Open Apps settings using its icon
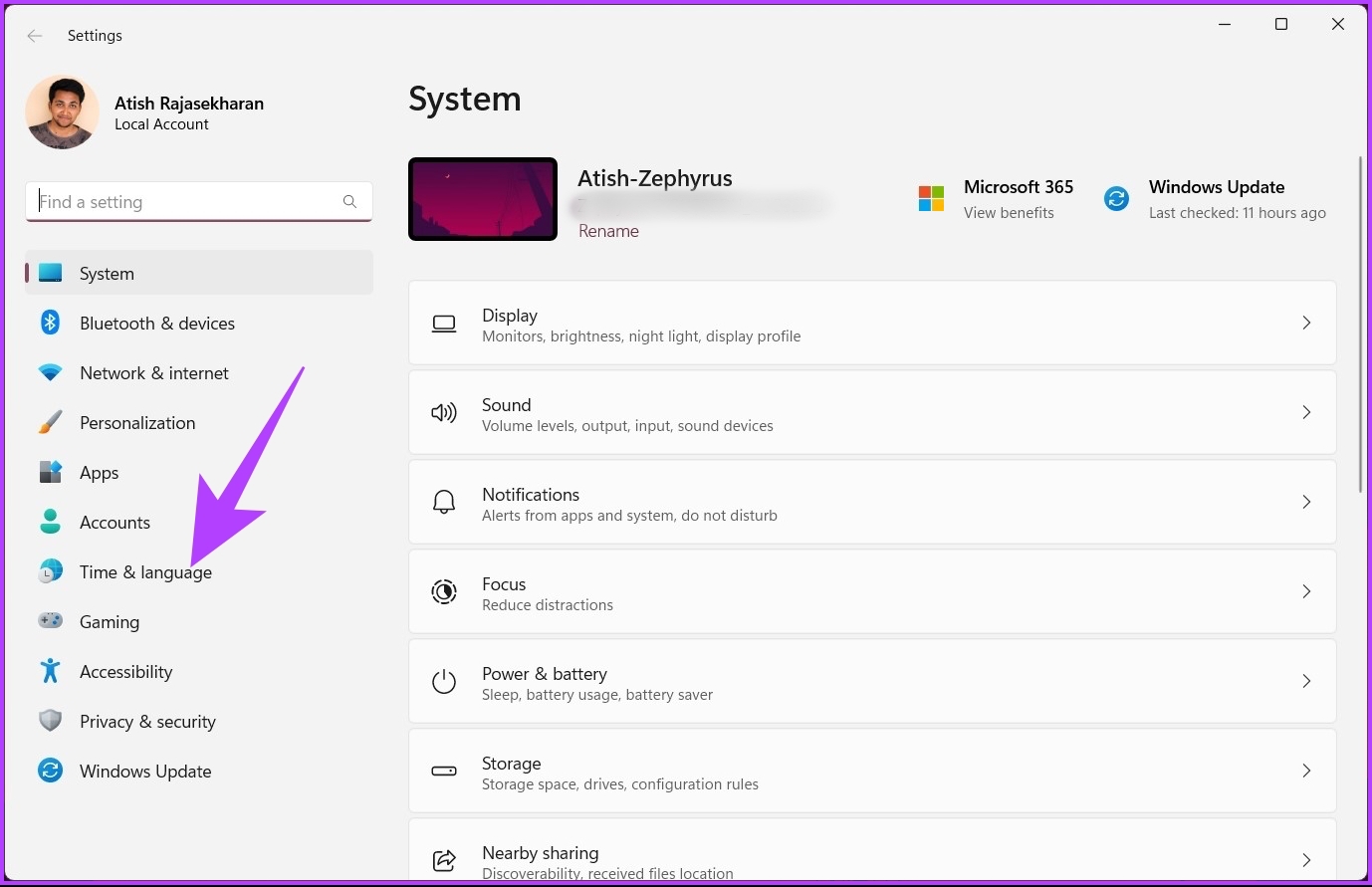This screenshot has height=887, width=1372. [x=50, y=472]
